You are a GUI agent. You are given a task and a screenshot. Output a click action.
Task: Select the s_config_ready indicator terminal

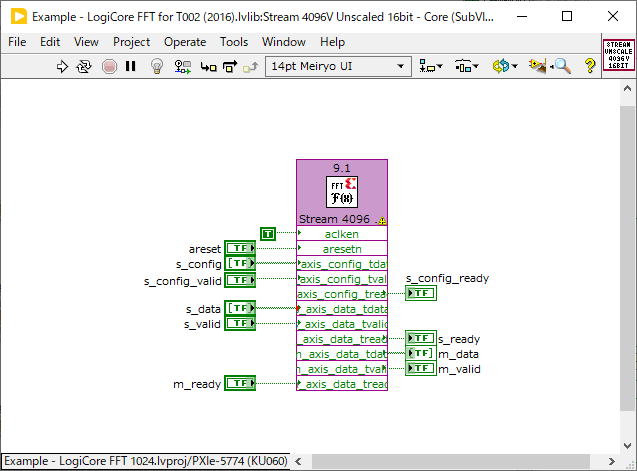coord(421,293)
